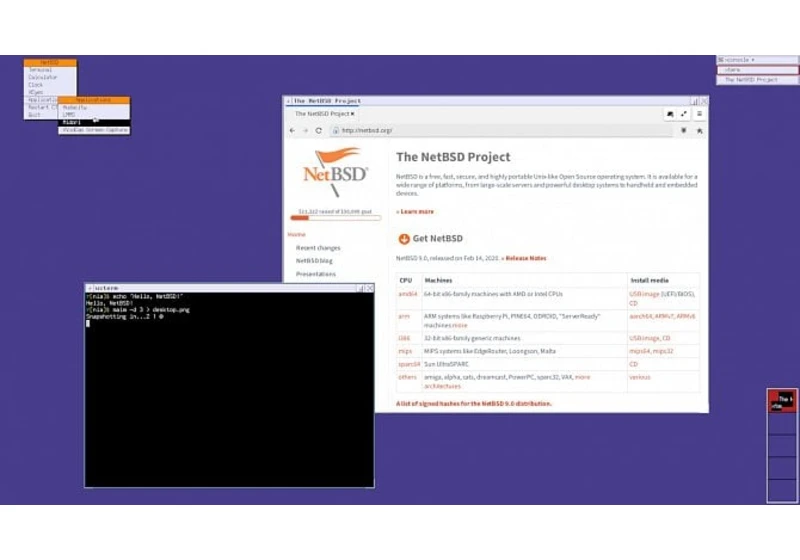
Task: Select Quit in the NetBSD menu
Action: (41, 115)
